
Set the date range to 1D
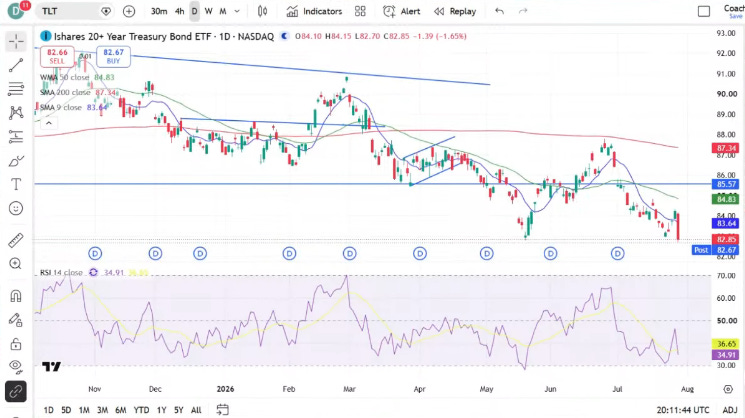(x=48, y=410)
